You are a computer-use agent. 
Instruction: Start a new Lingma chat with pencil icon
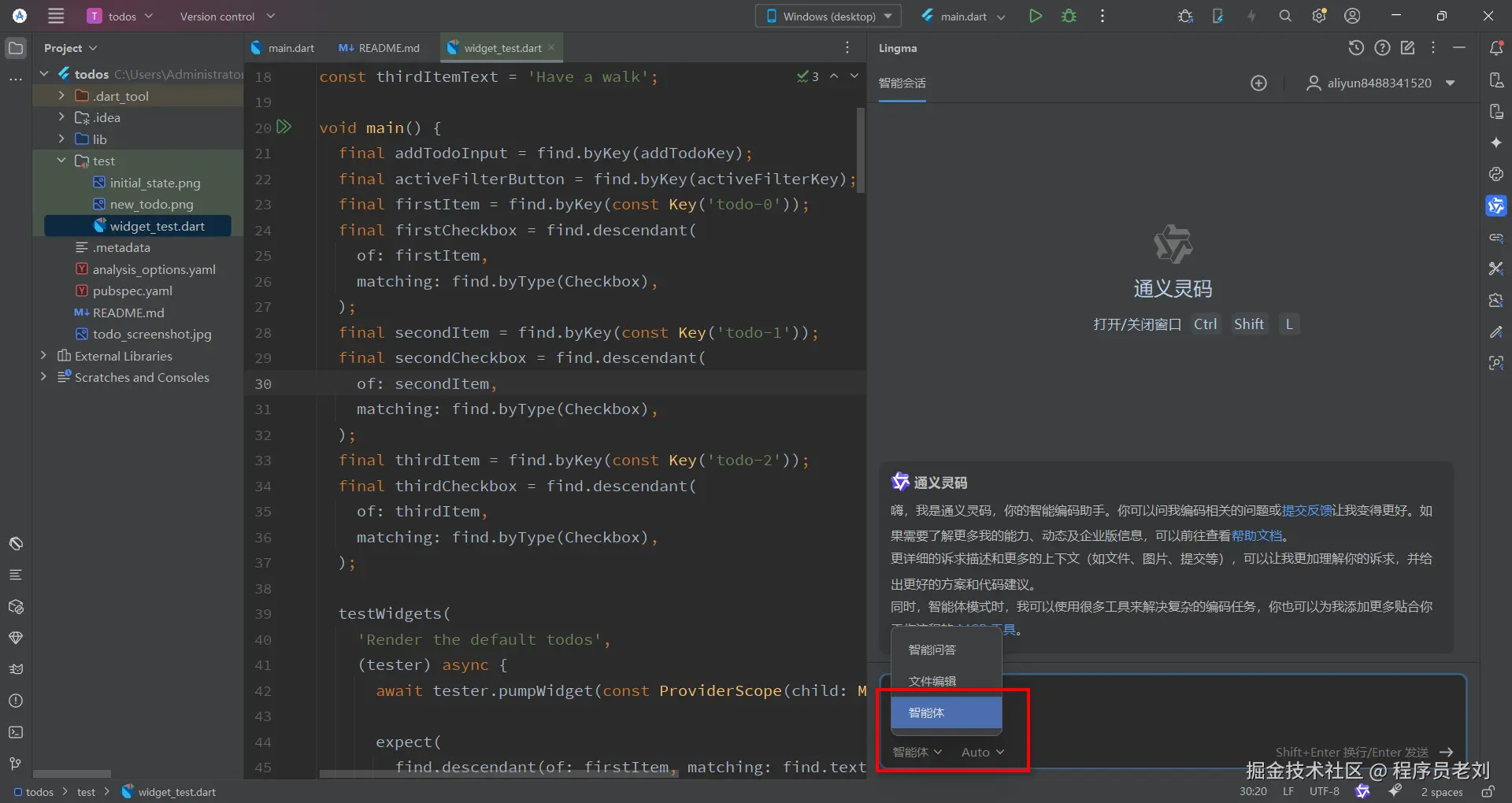(x=1408, y=48)
